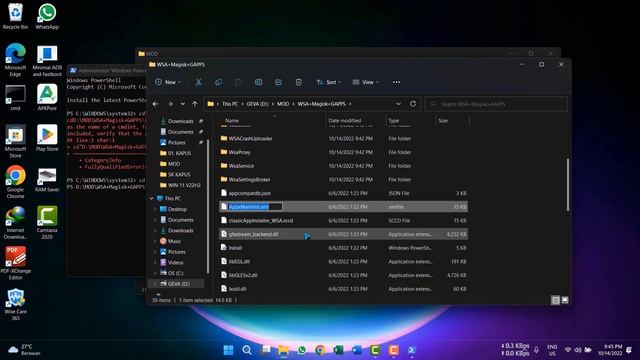640x360 pixels.
Task: Click the Copy icon in Explorer toolbar
Action: click(x=218, y=82)
